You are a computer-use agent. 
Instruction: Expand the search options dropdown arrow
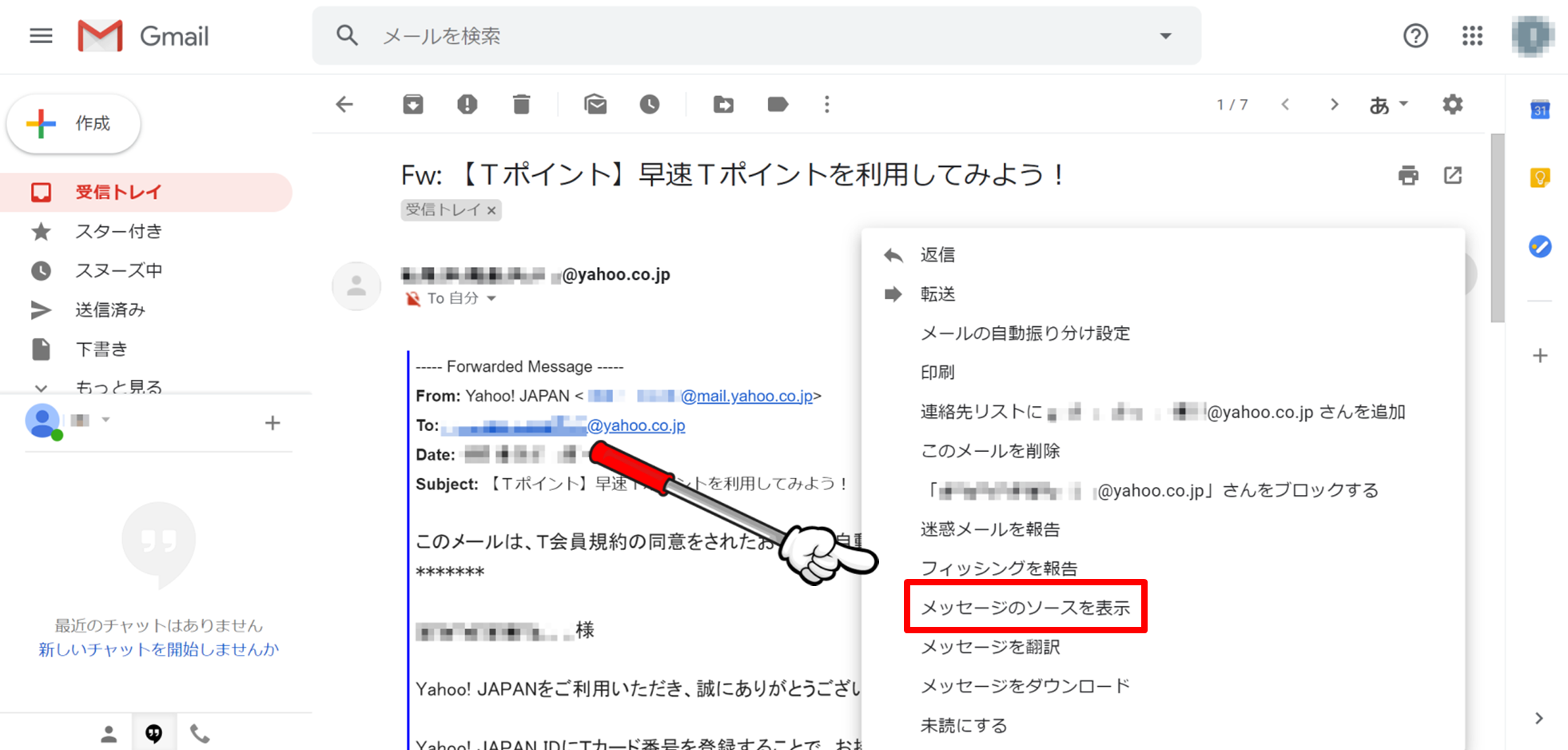(x=1166, y=36)
